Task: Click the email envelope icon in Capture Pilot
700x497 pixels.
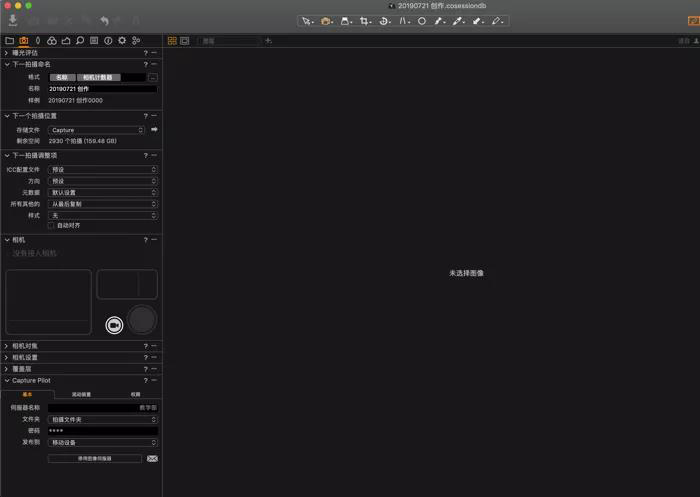Action: coord(152,458)
